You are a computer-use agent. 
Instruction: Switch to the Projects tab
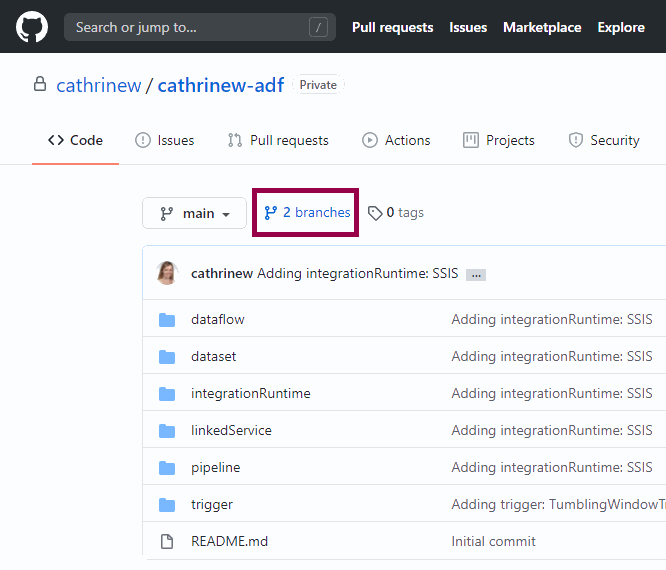(x=499, y=141)
